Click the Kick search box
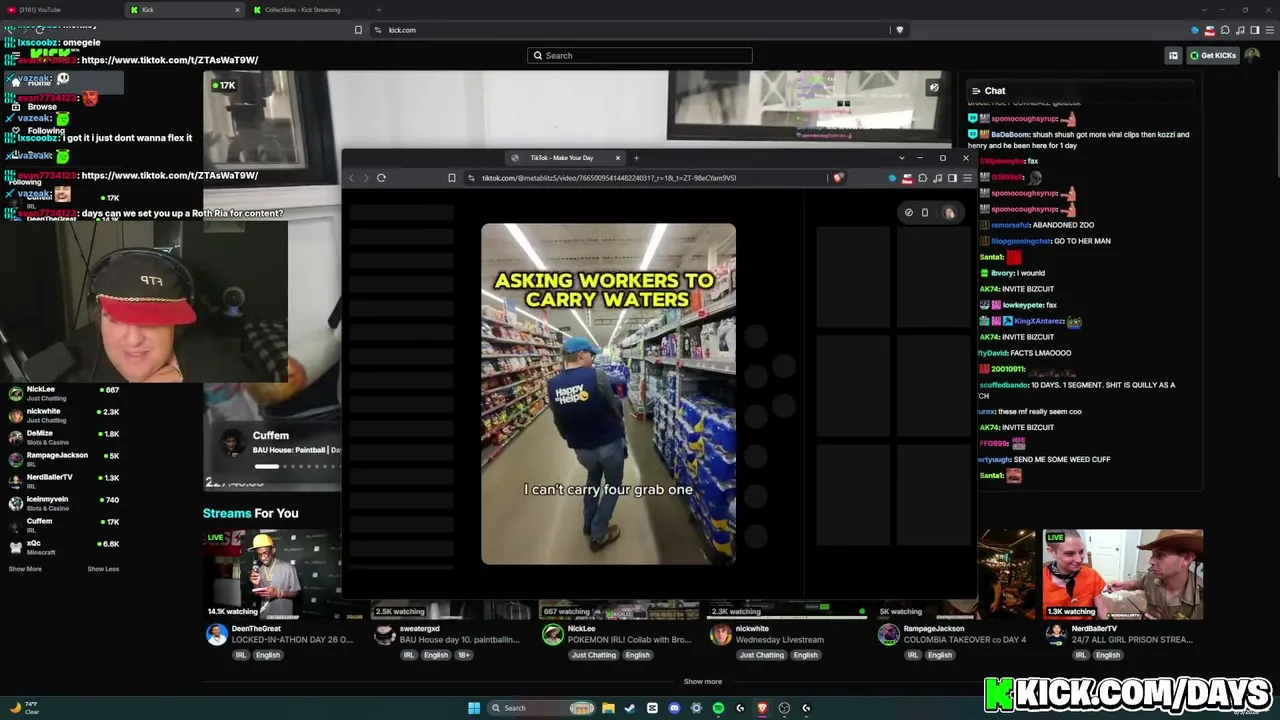The image size is (1280, 720). pos(640,55)
